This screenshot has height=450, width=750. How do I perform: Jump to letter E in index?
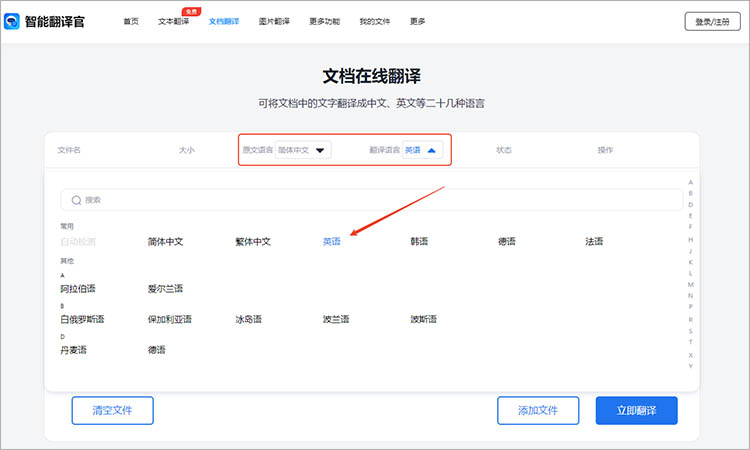691,216
